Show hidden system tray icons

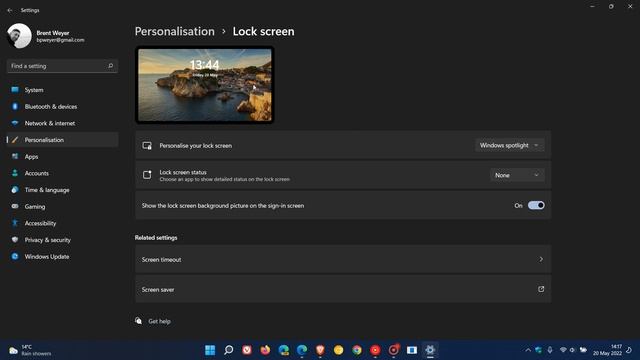(528, 350)
